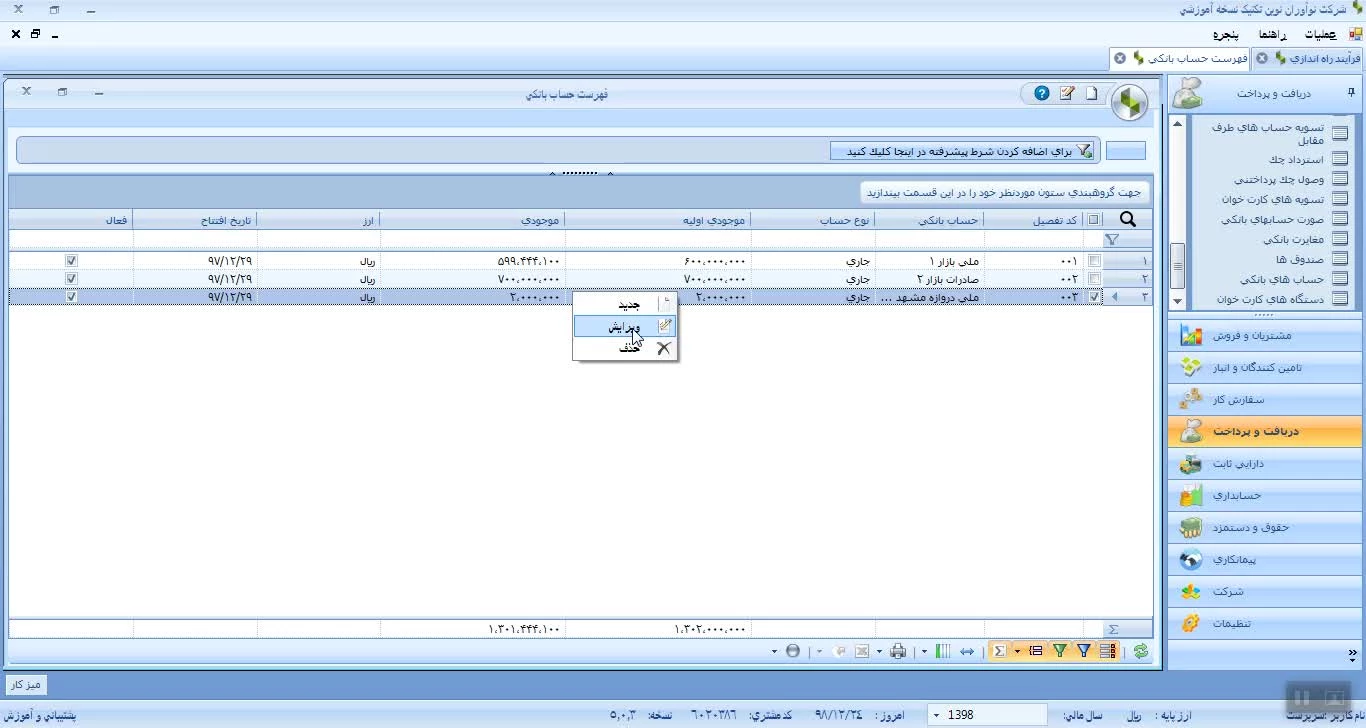Open صندوق ها in sidebar list
The width and height of the screenshot is (1366, 728).
pos(1311,259)
